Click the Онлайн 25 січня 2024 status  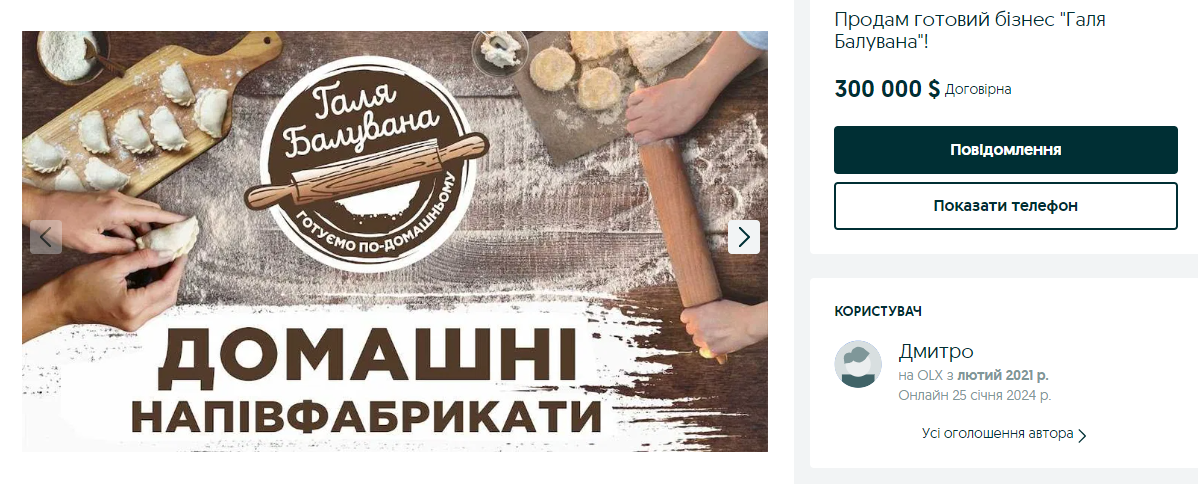point(974,395)
